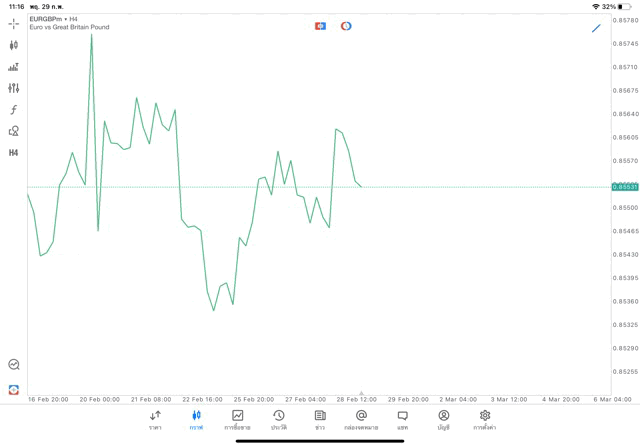Select the crosshair cursor tool
The width and height of the screenshot is (640, 447).
[14, 23]
